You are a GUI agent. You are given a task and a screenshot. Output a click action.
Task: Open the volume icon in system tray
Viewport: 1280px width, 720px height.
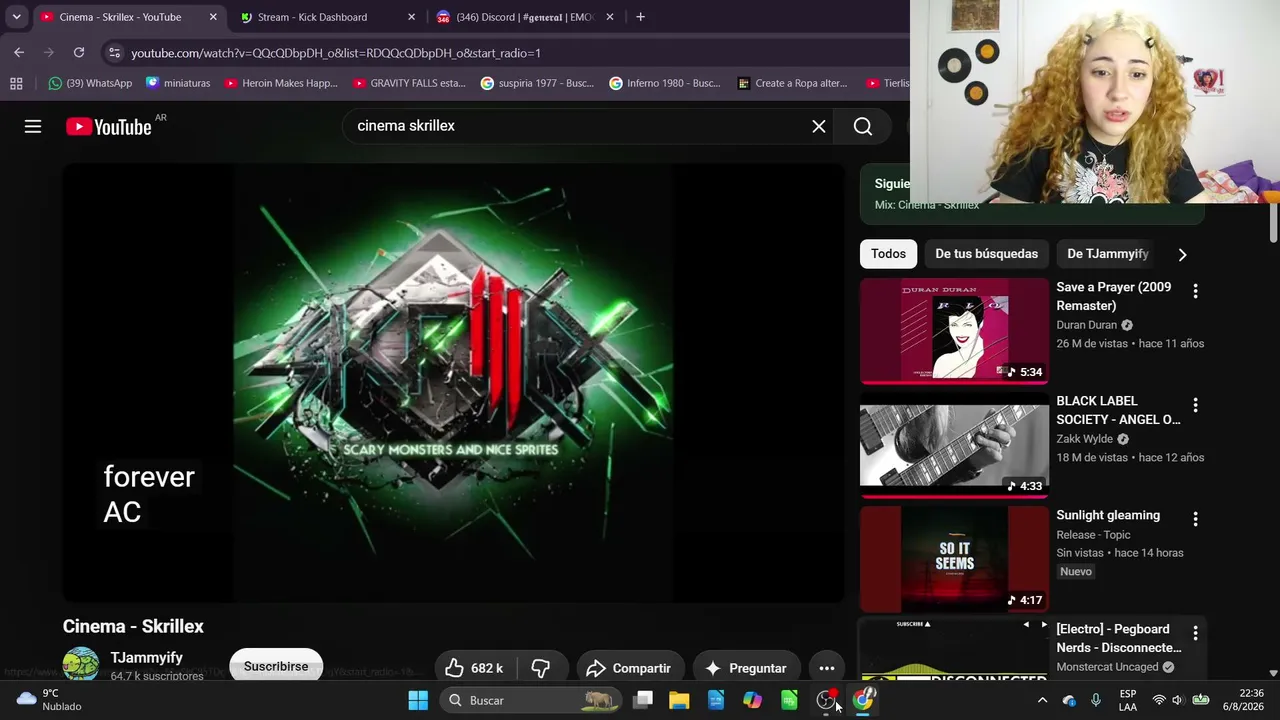[x=1177, y=700]
